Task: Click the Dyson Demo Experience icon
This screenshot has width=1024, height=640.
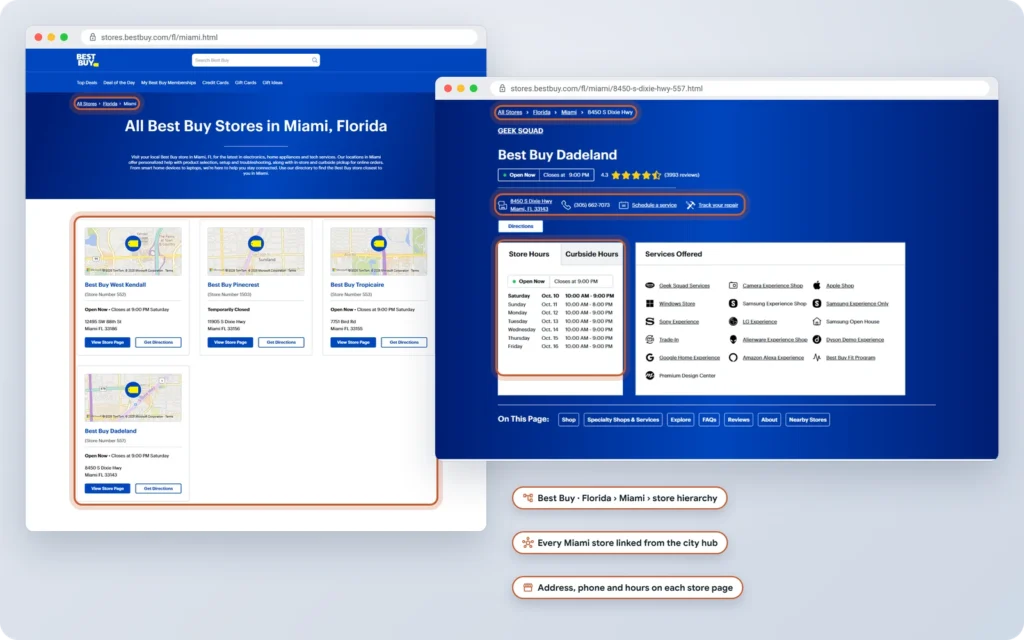Action: coord(816,340)
